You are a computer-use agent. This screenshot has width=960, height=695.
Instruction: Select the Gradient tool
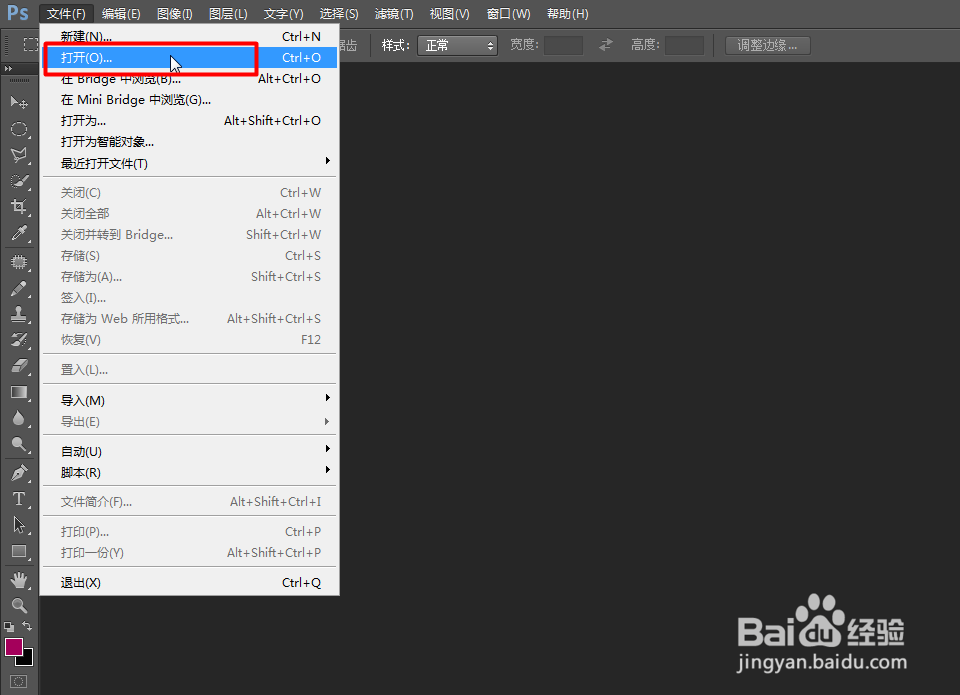[19, 393]
